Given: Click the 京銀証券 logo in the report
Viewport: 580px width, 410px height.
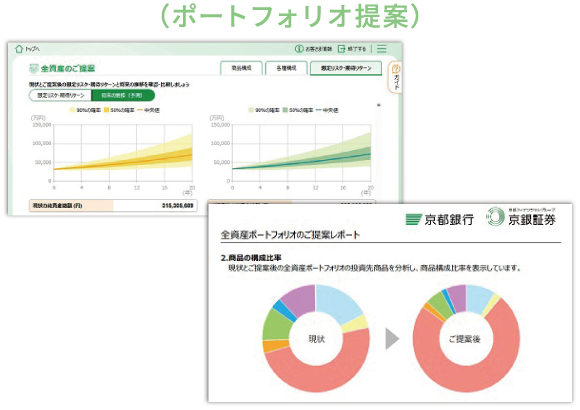Looking at the screenshot, I should click(521, 217).
